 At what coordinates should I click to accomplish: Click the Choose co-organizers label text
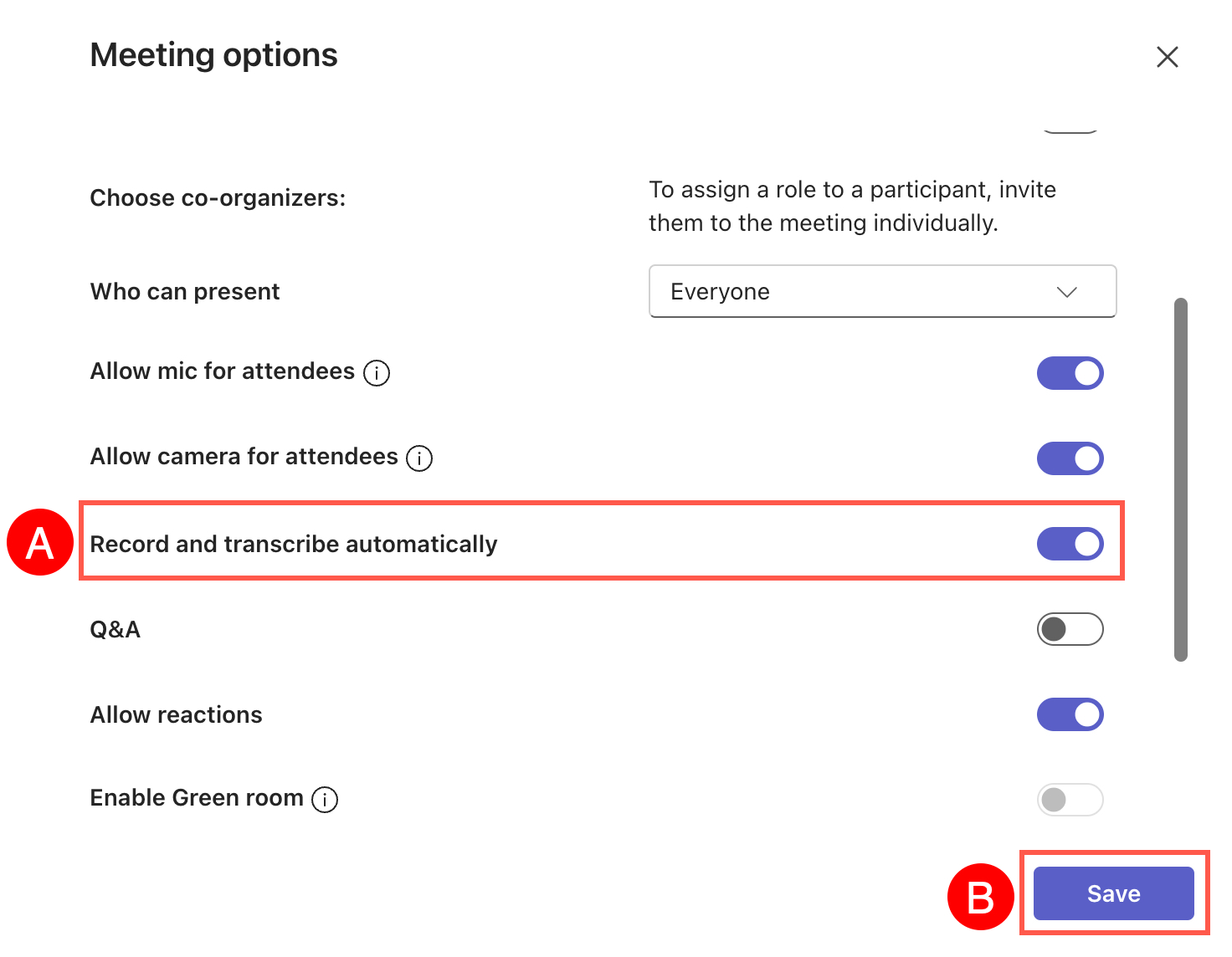coord(218,198)
